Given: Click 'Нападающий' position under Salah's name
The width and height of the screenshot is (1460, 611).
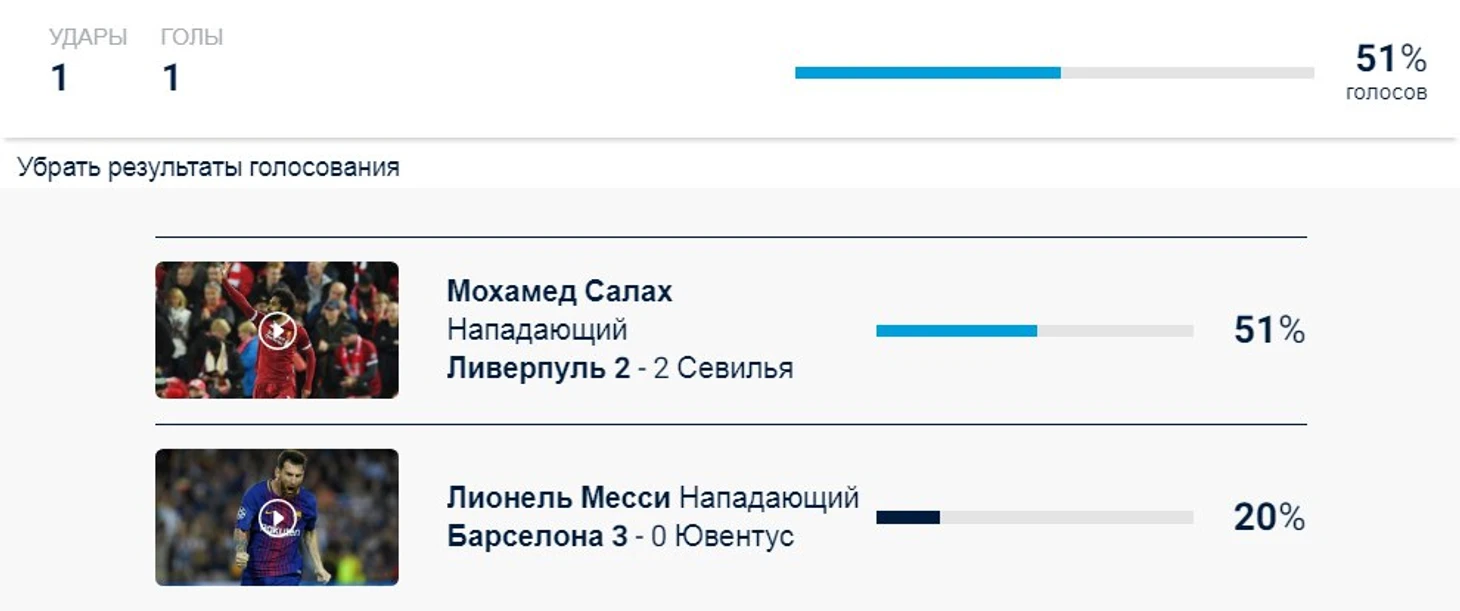Looking at the screenshot, I should pos(537,329).
